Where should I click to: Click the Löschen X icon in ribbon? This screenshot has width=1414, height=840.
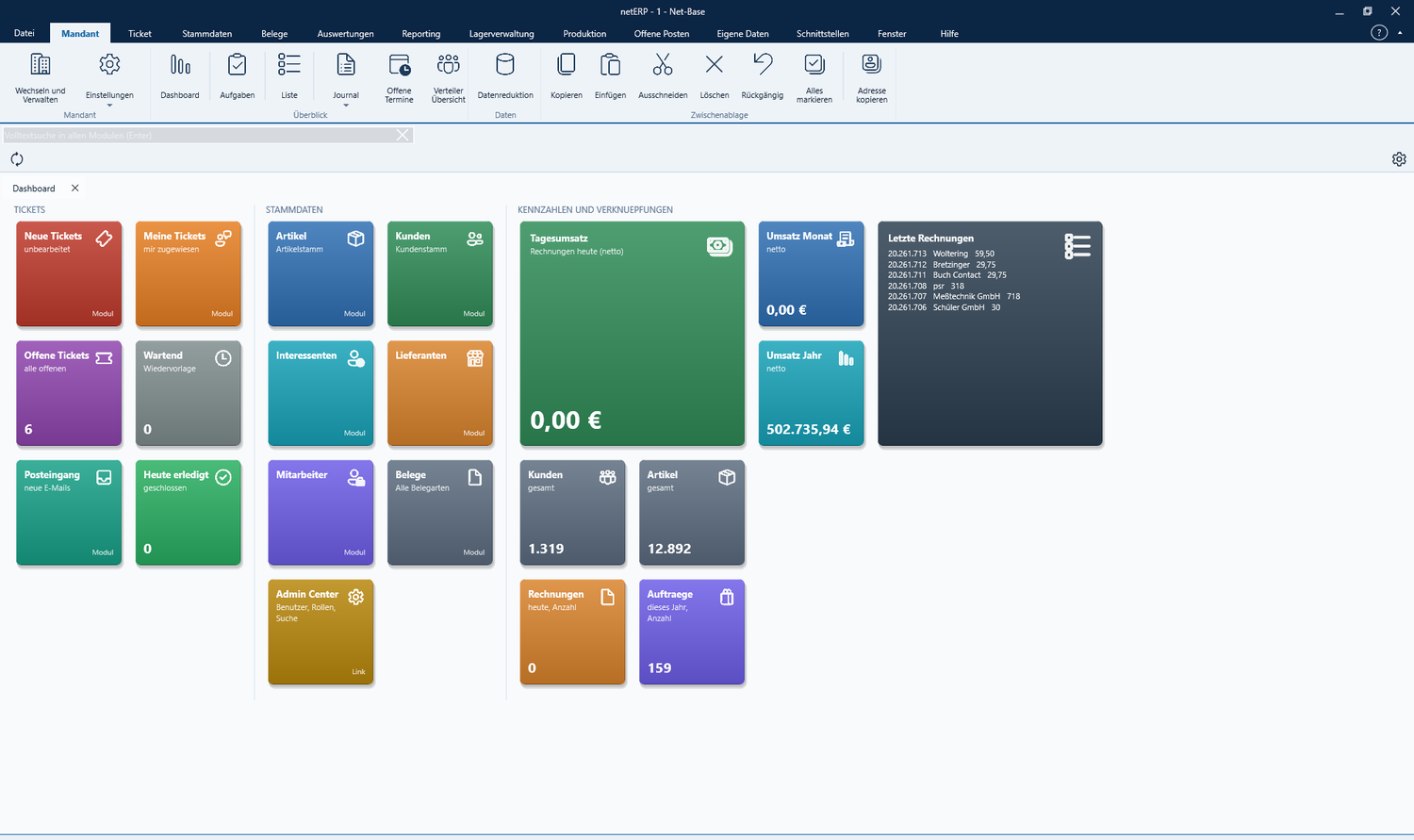click(715, 65)
